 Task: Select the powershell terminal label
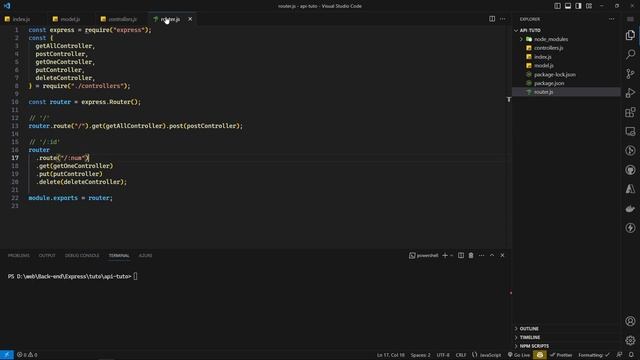tap(424, 256)
